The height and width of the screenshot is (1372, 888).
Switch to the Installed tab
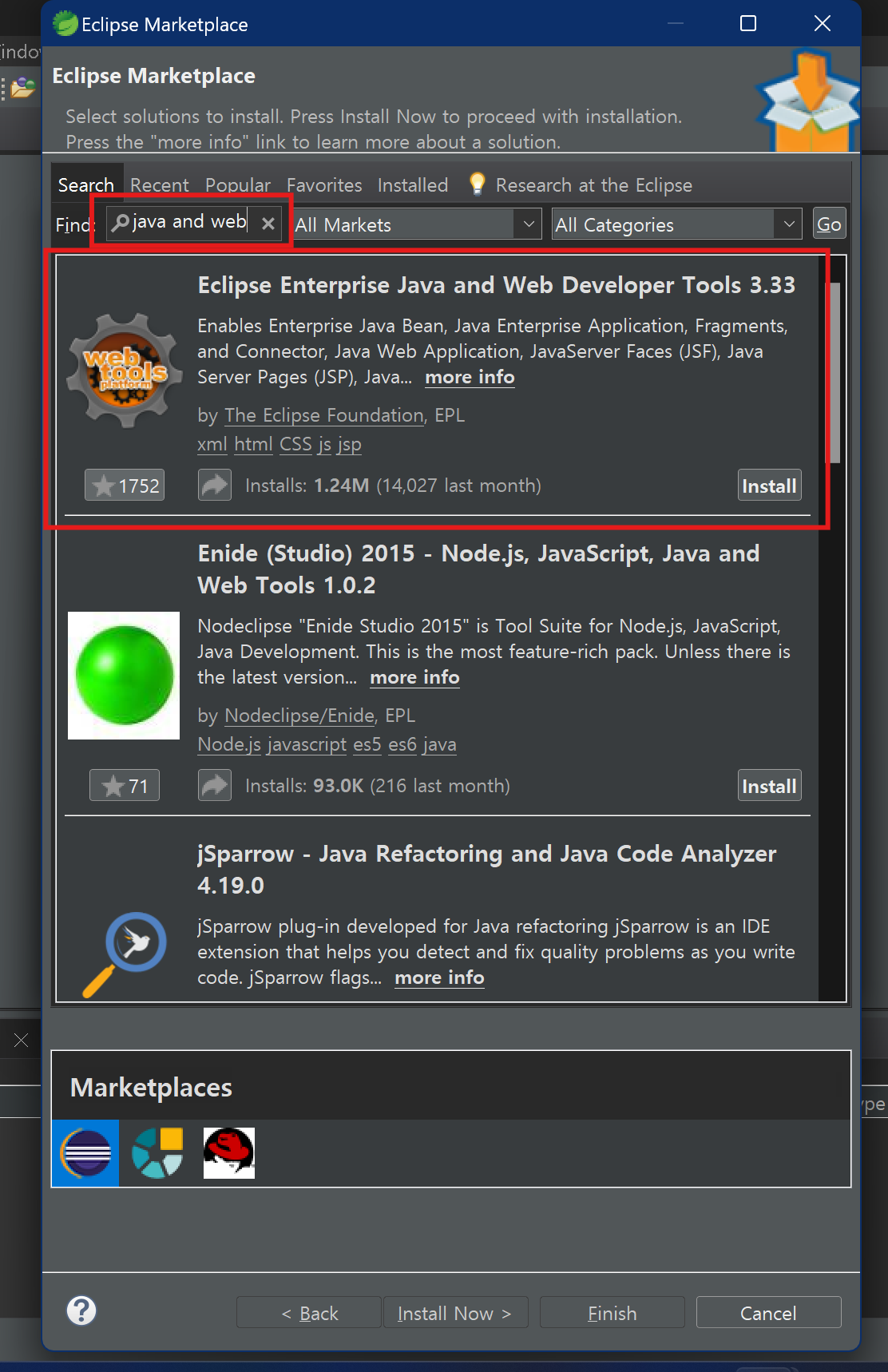(x=413, y=185)
